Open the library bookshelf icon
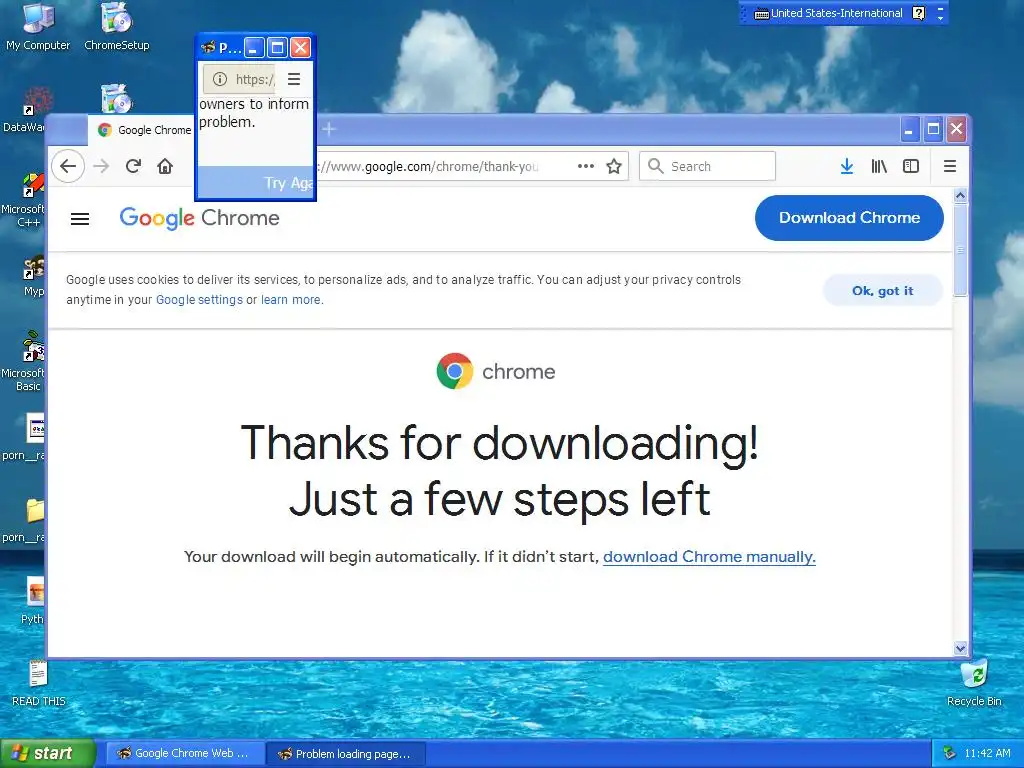Viewport: 1024px width, 768px height. click(879, 166)
